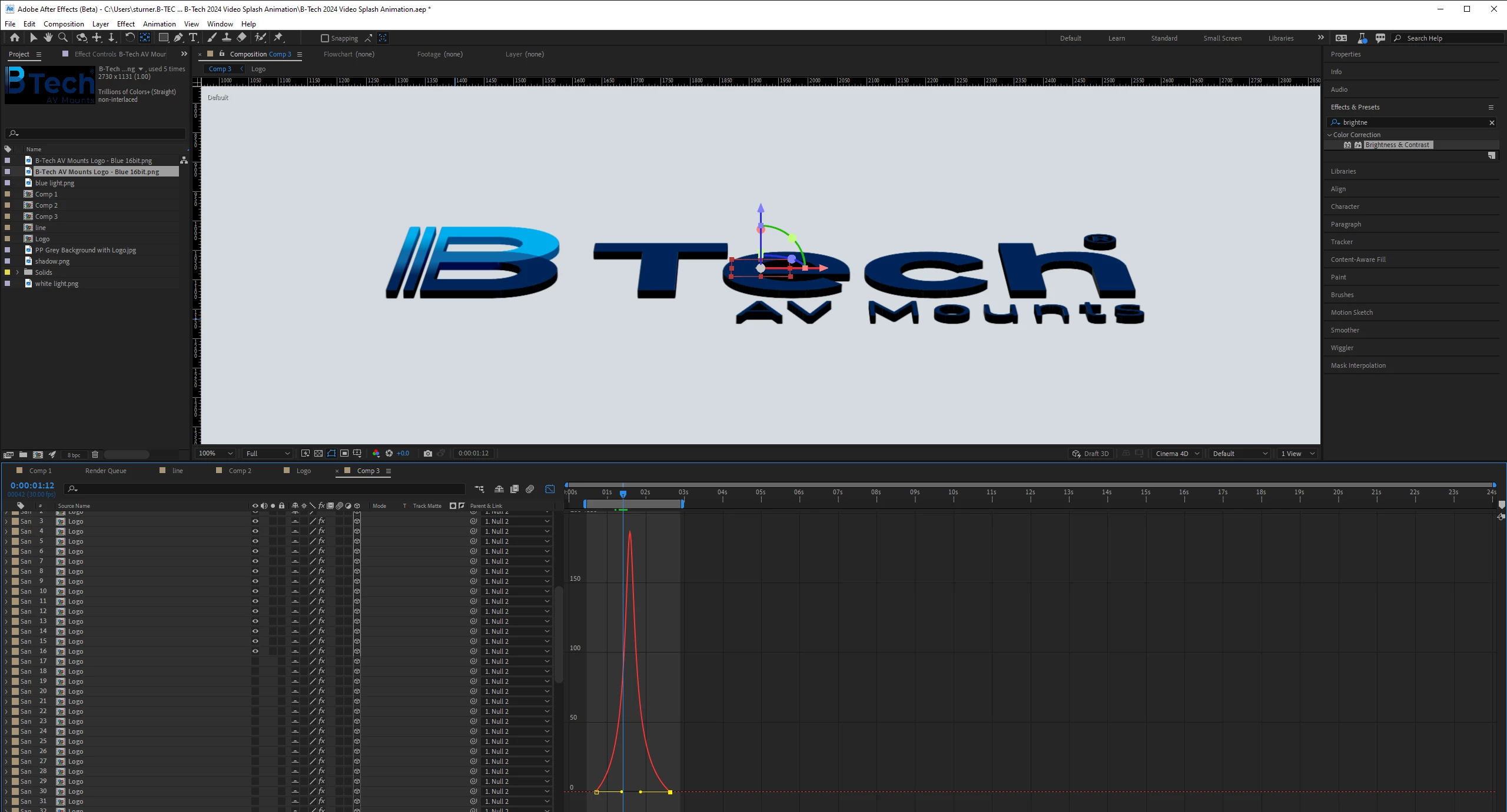
Task: Toggle Draft 3D mode
Action: coord(1090,454)
